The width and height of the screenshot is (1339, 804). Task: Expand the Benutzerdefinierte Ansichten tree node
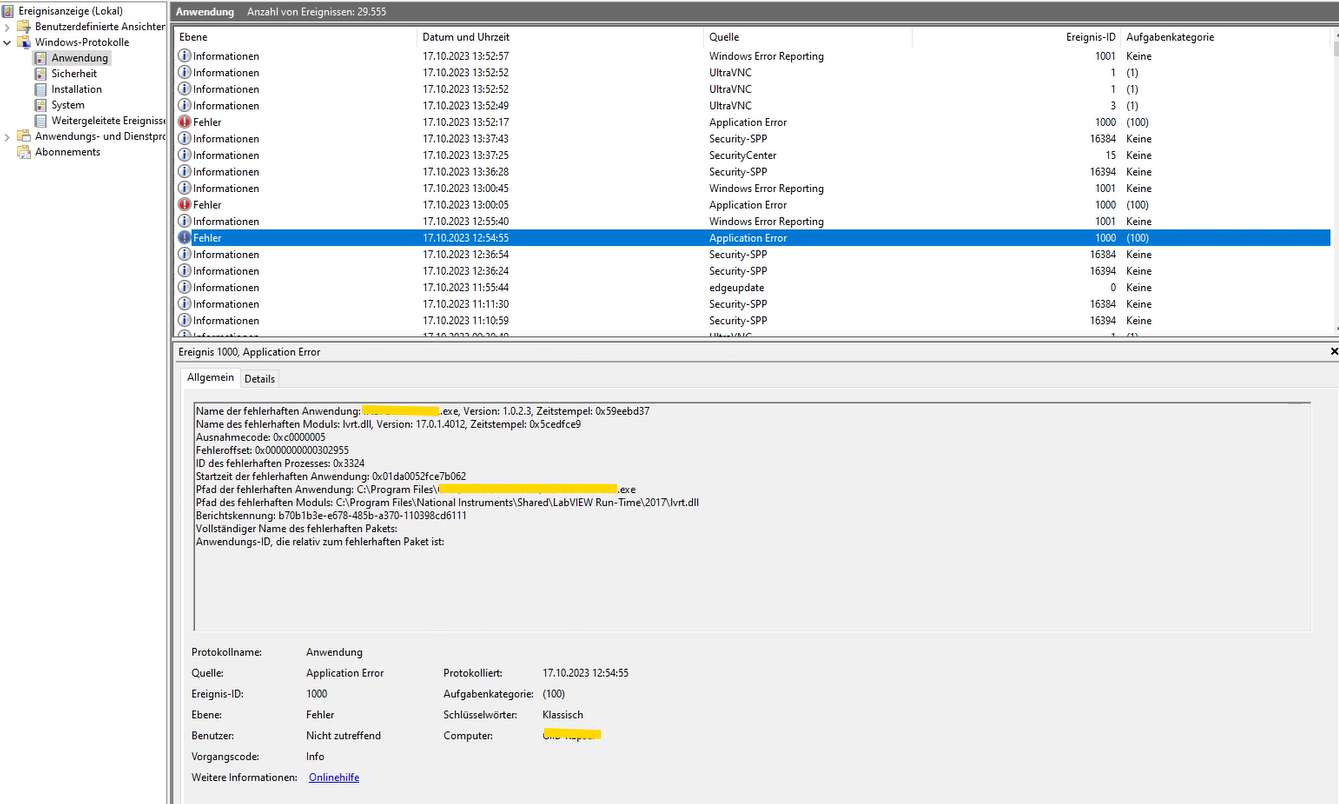pos(7,27)
